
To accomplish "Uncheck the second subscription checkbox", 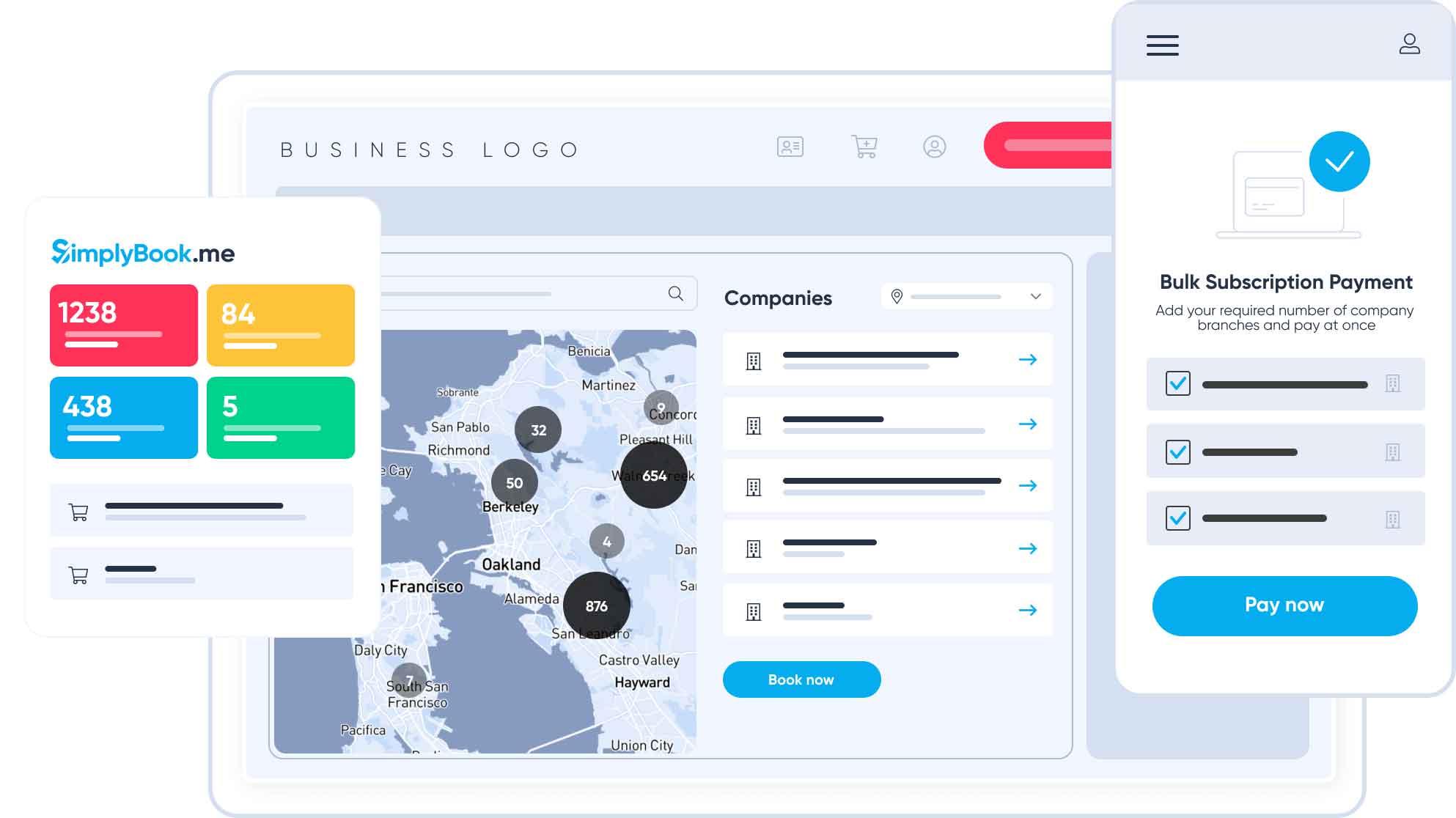I will 1177,452.
